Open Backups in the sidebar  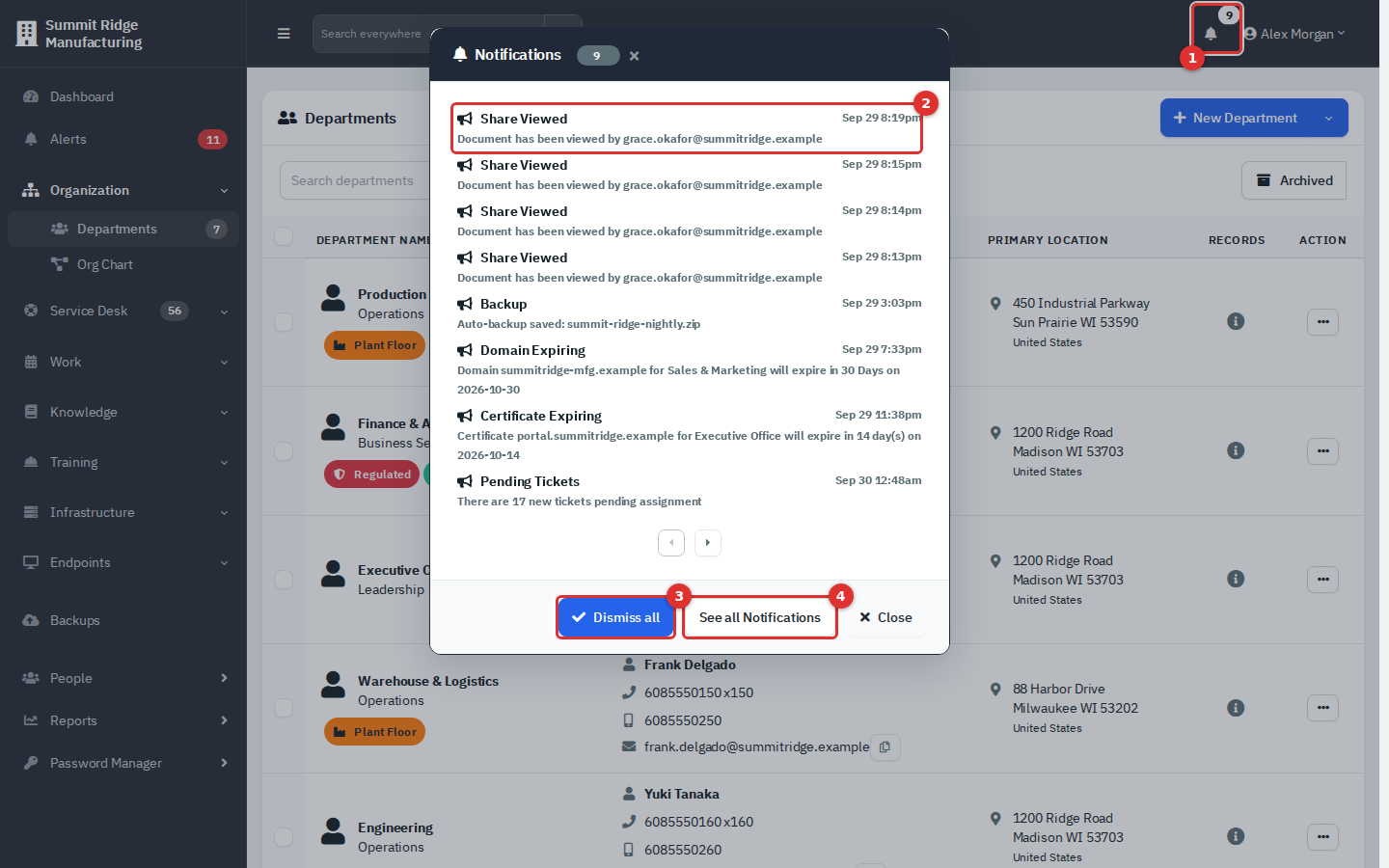coord(123,620)
